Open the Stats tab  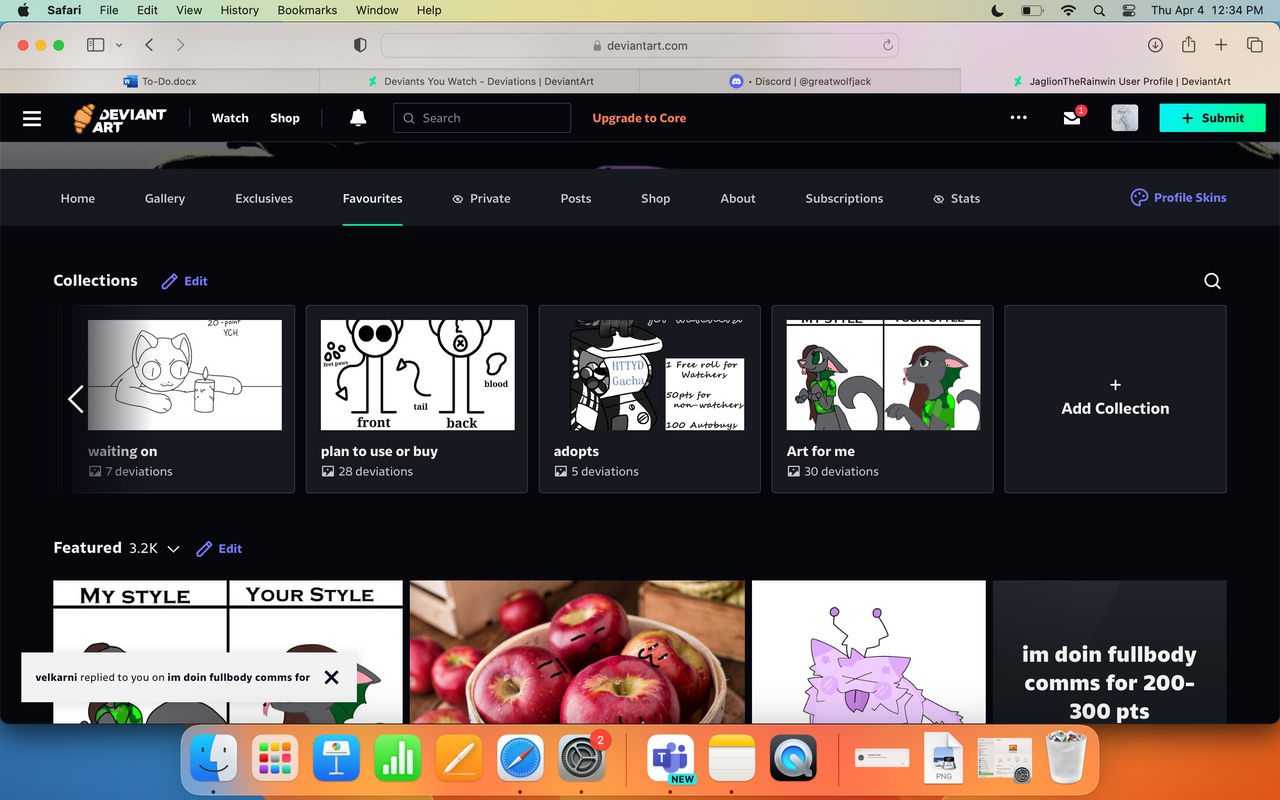coord(956,198)
